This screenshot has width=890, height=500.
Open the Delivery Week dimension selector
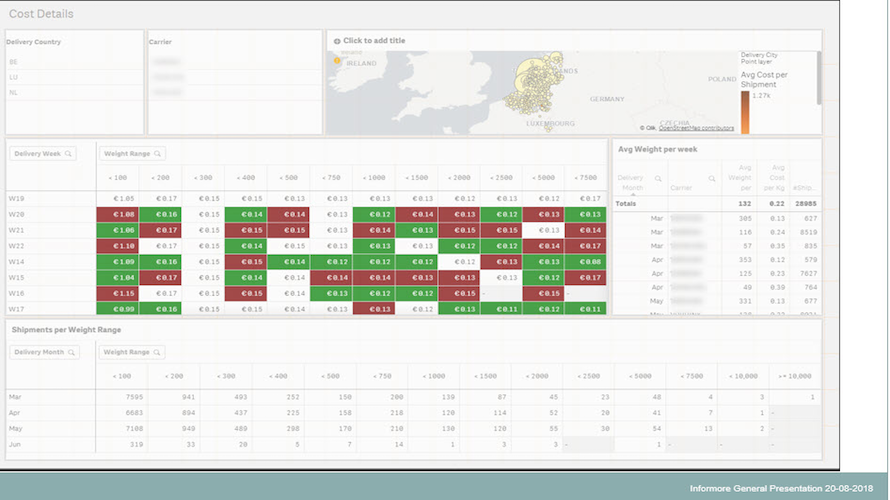tap(43, 154)
